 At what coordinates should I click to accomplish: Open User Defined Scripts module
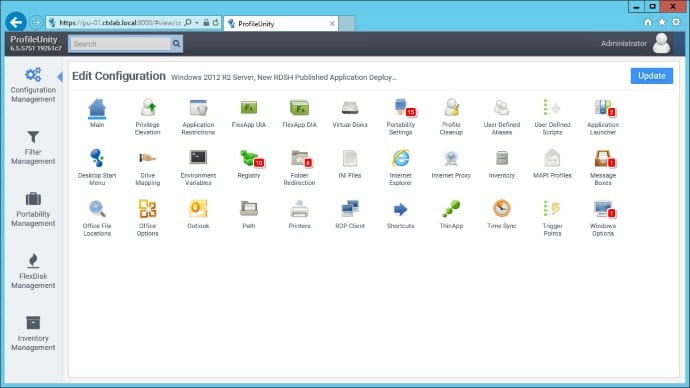[x=552, y=117]
